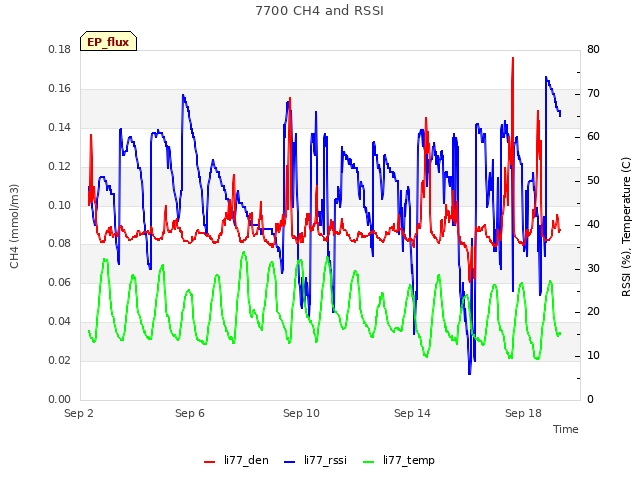Click the Time axis label
This screenshot has width=640, height=480.
tap(566, 429)
